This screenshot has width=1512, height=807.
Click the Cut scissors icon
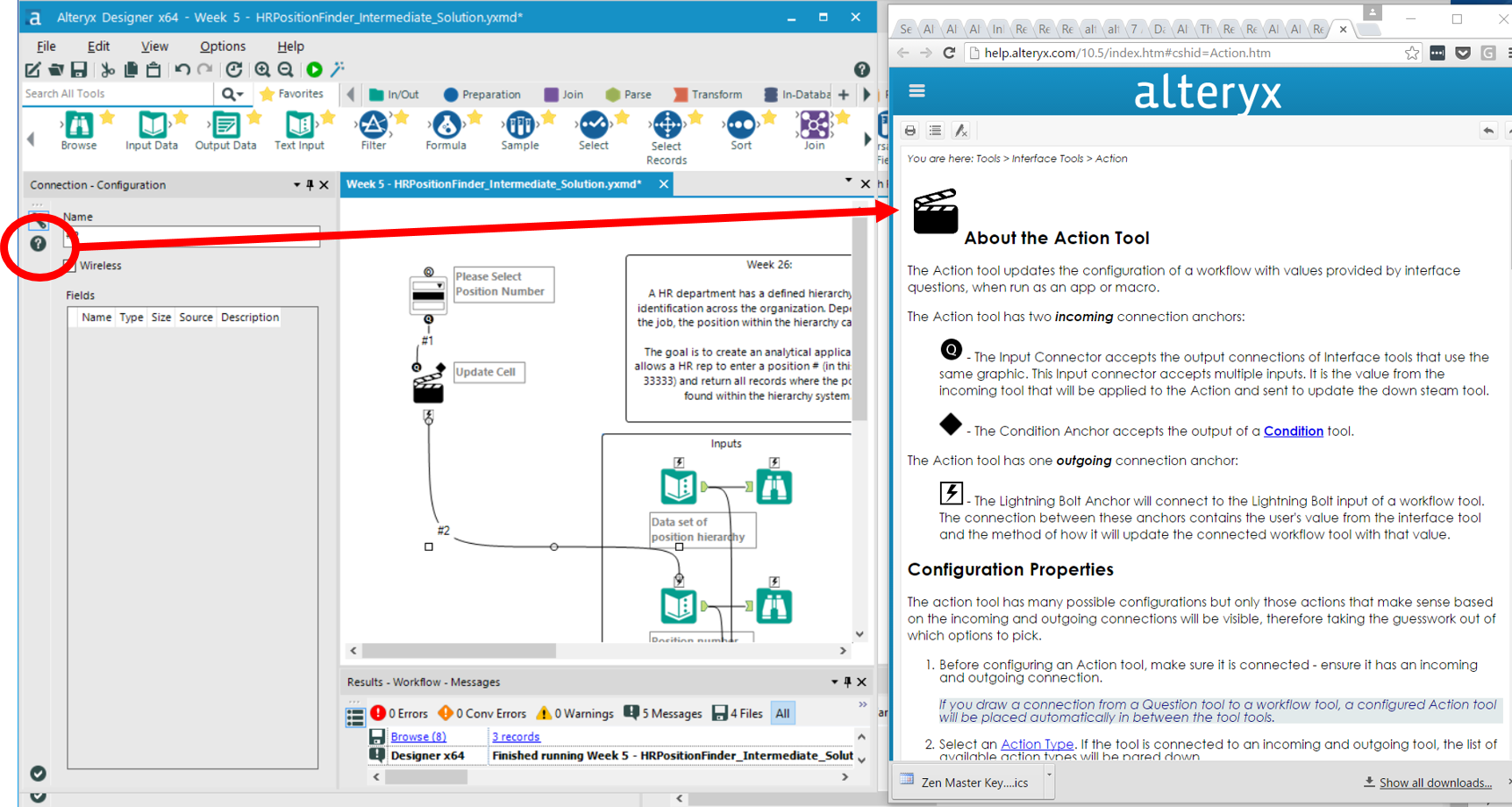point(108,69)
